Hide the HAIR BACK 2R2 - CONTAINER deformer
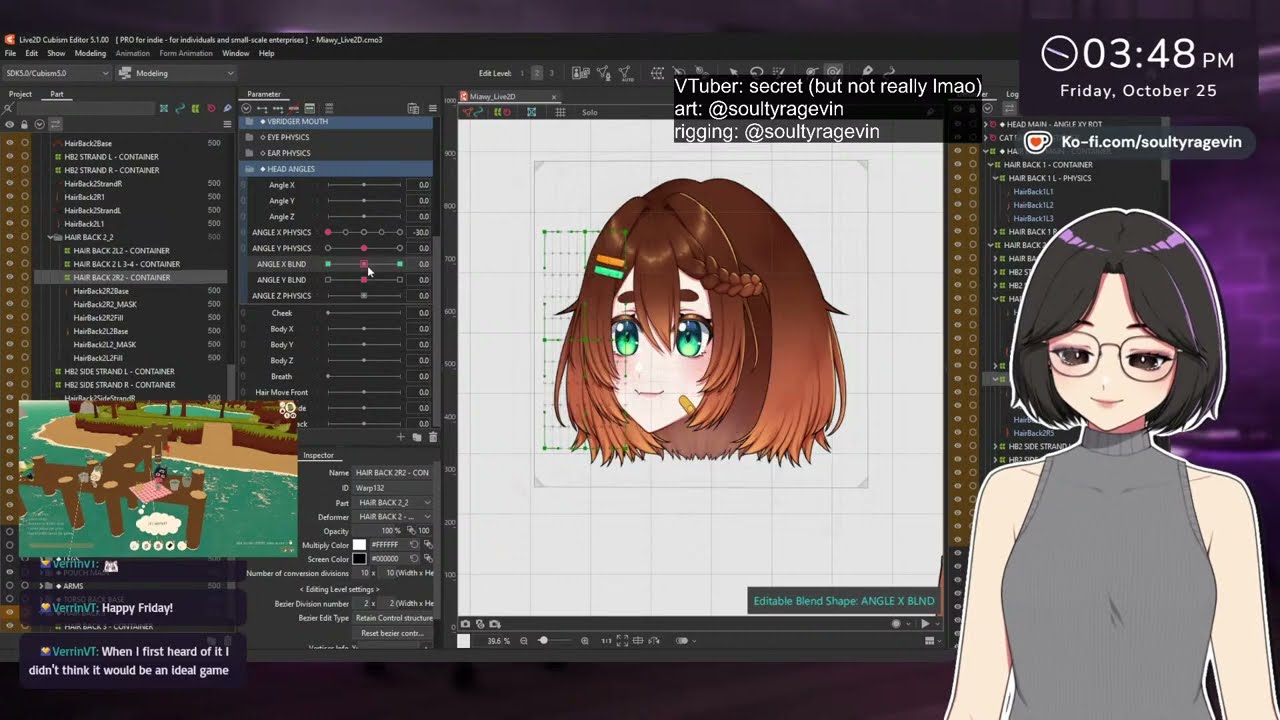The width and height of the screenshot is (1280, 720). point(10,277)
